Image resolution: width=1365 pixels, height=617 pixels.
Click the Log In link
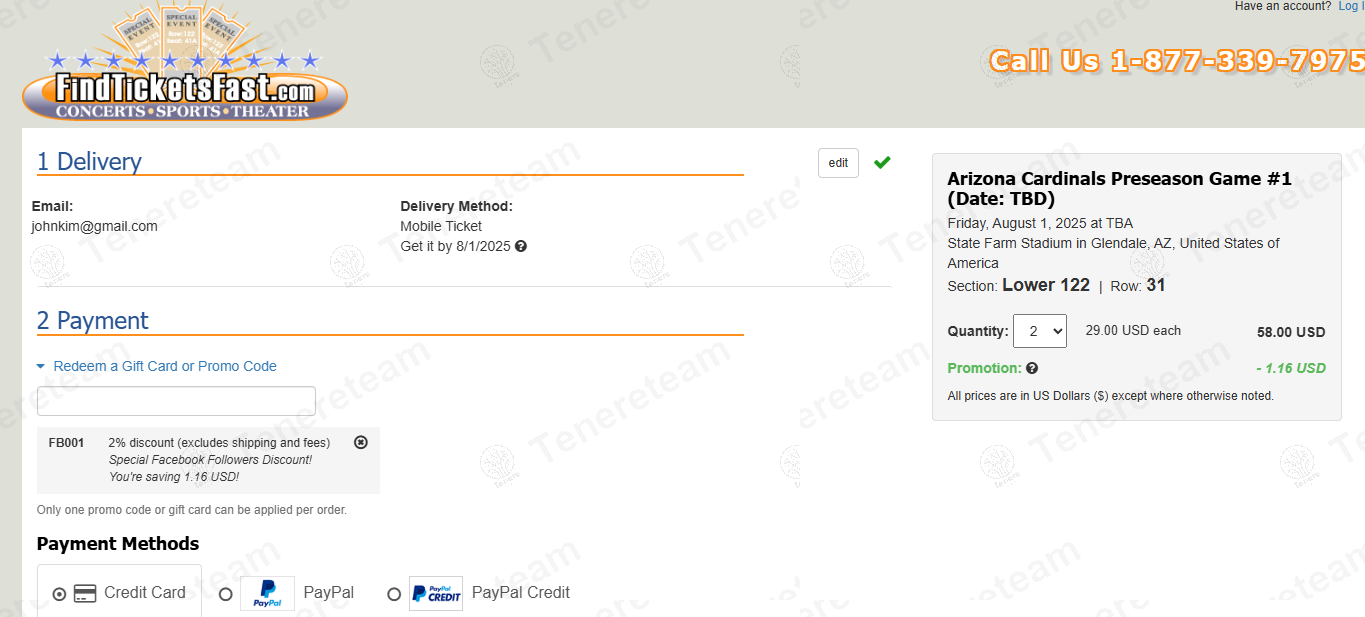pyautogui.click(x=1351, y=6)
